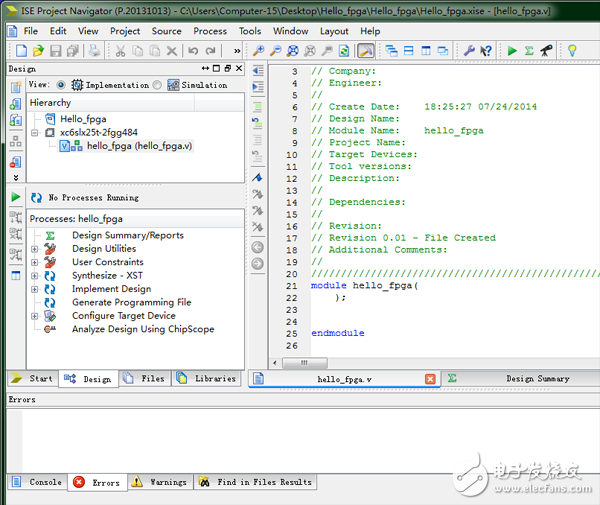Viewport: 600px width, 505px height.
Task: Expand the Implement Design process node
Action: click(x=34, y=289)
